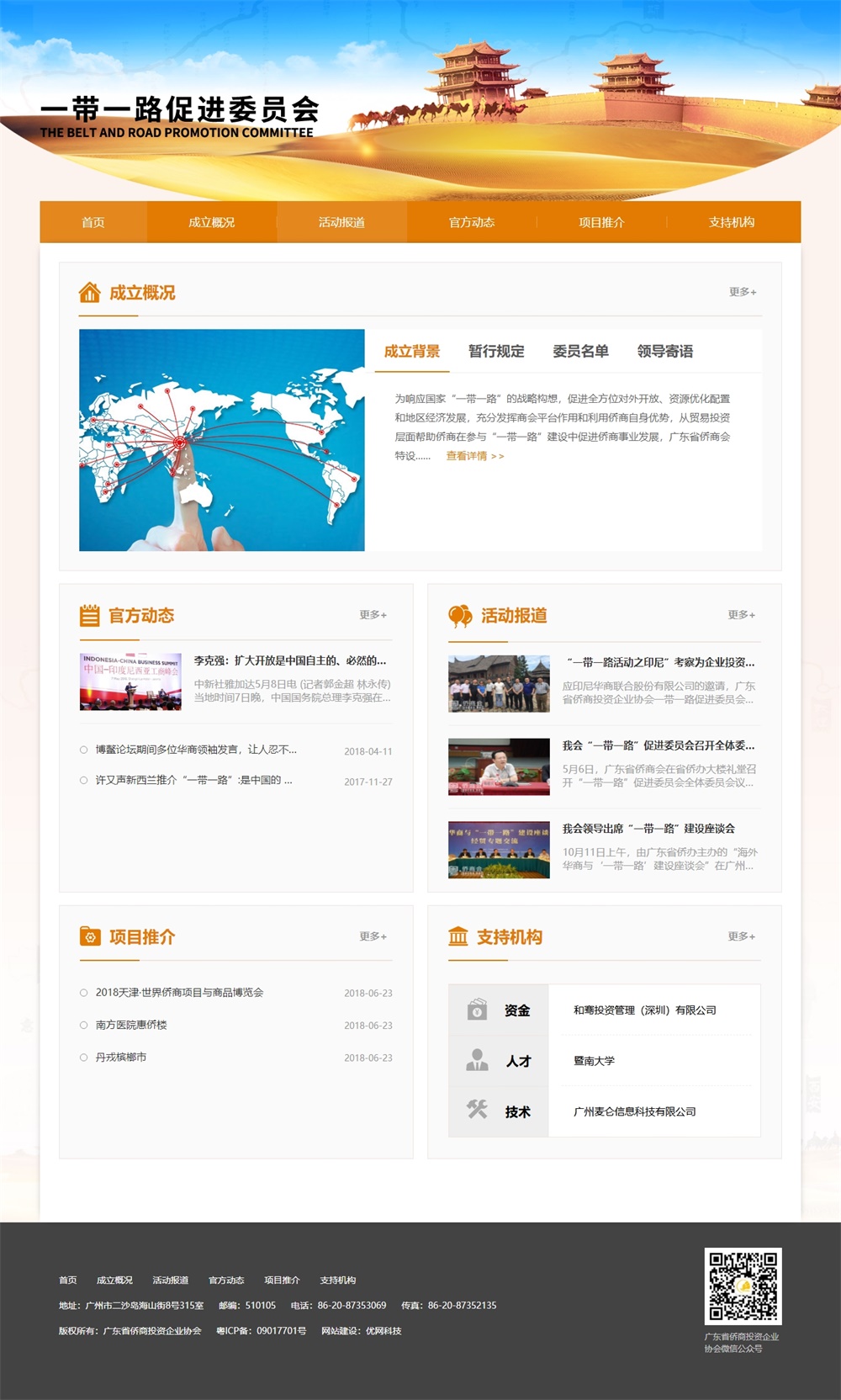Click 官方动态 in the footer links
This screenshot has width=841, height=1400.
point(226,1280)
